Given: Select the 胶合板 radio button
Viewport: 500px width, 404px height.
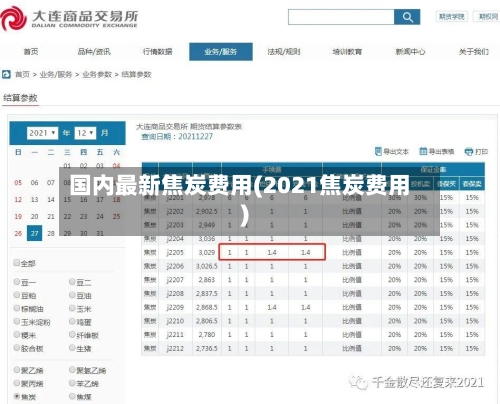Looking at the screenshot, I should point(17,348).
